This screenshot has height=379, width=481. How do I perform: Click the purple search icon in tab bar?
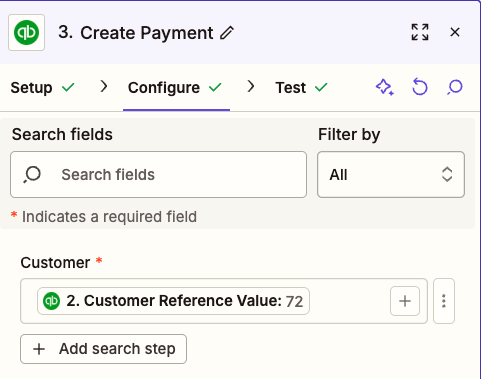tap(455, 87)
